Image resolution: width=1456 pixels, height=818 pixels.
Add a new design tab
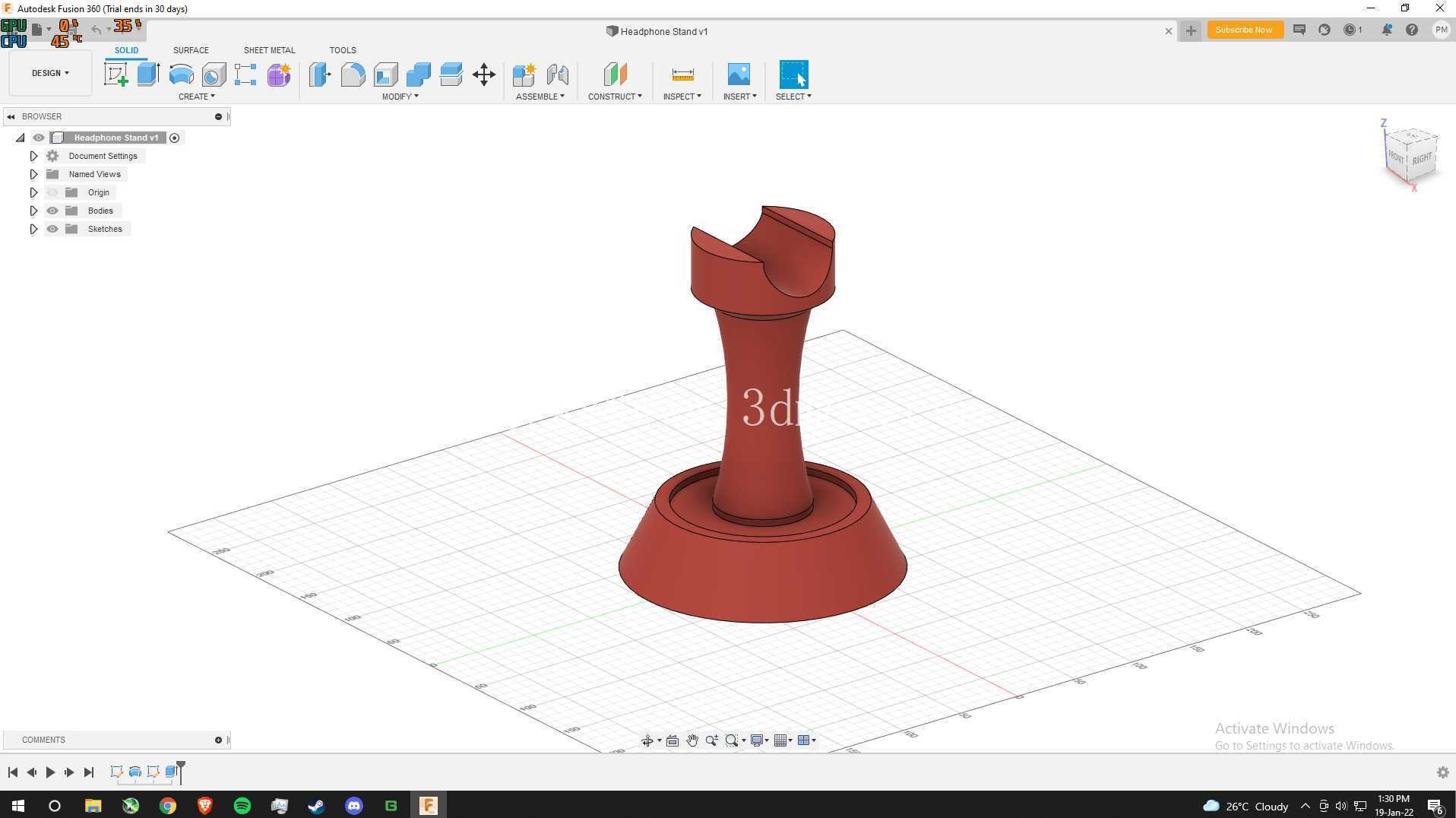click(x=1191, y=30)
